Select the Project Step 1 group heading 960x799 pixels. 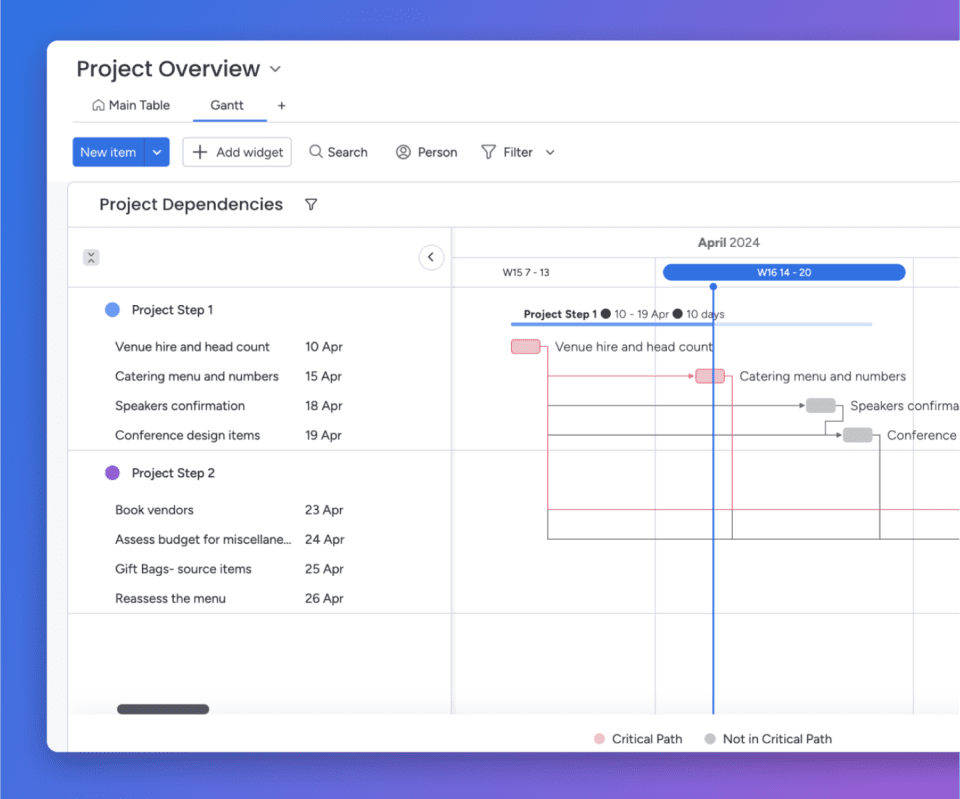[173, 310]
